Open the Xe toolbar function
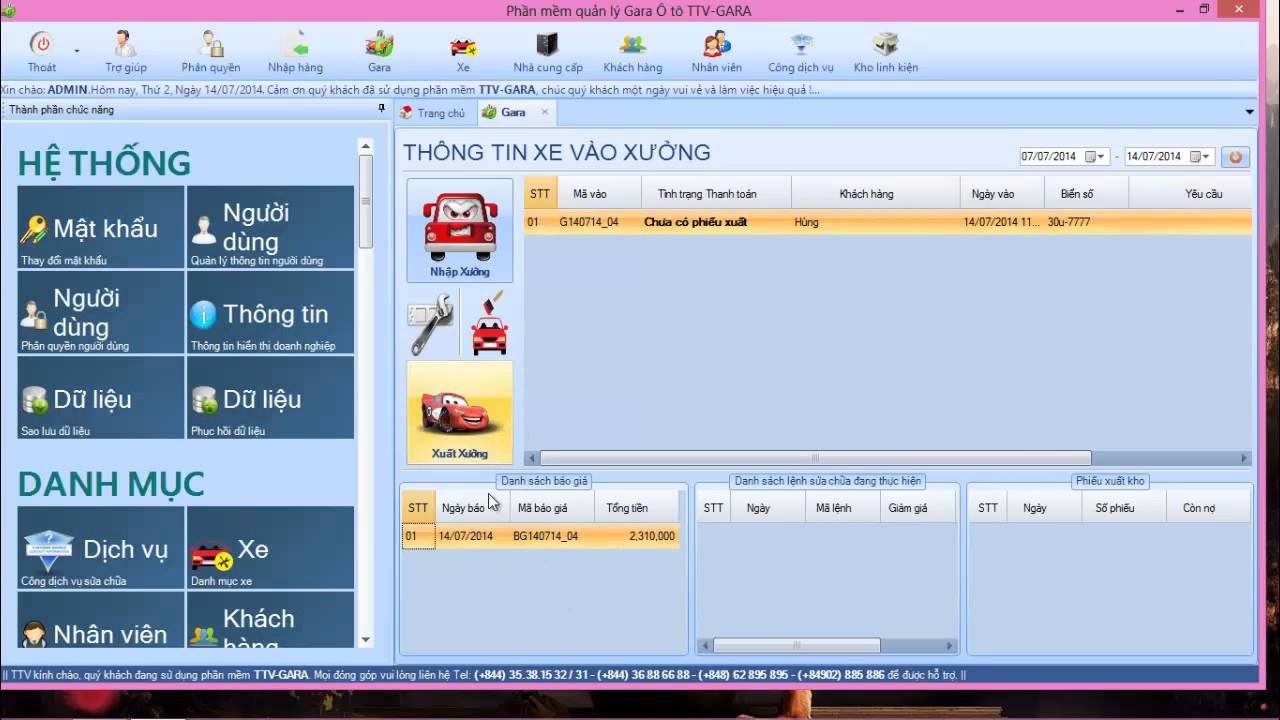 coord(461,50)
